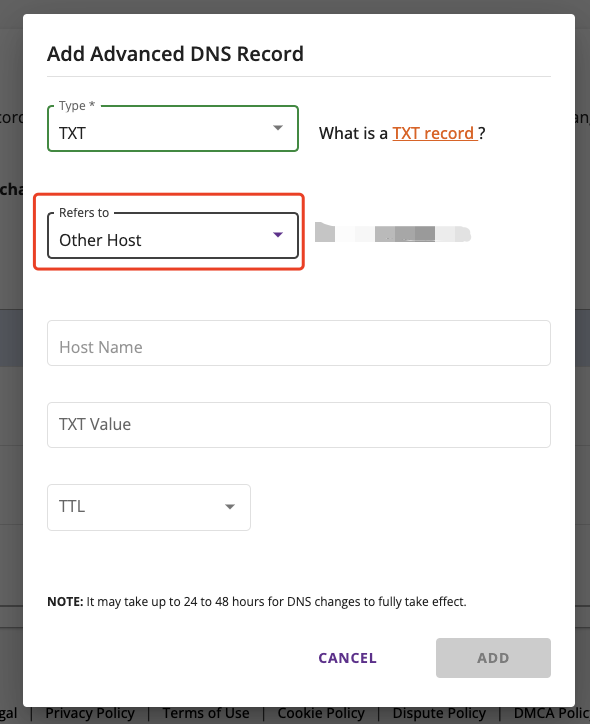Open the Privacy Policy footer link

pyautogui.click(x=90, y=713)
